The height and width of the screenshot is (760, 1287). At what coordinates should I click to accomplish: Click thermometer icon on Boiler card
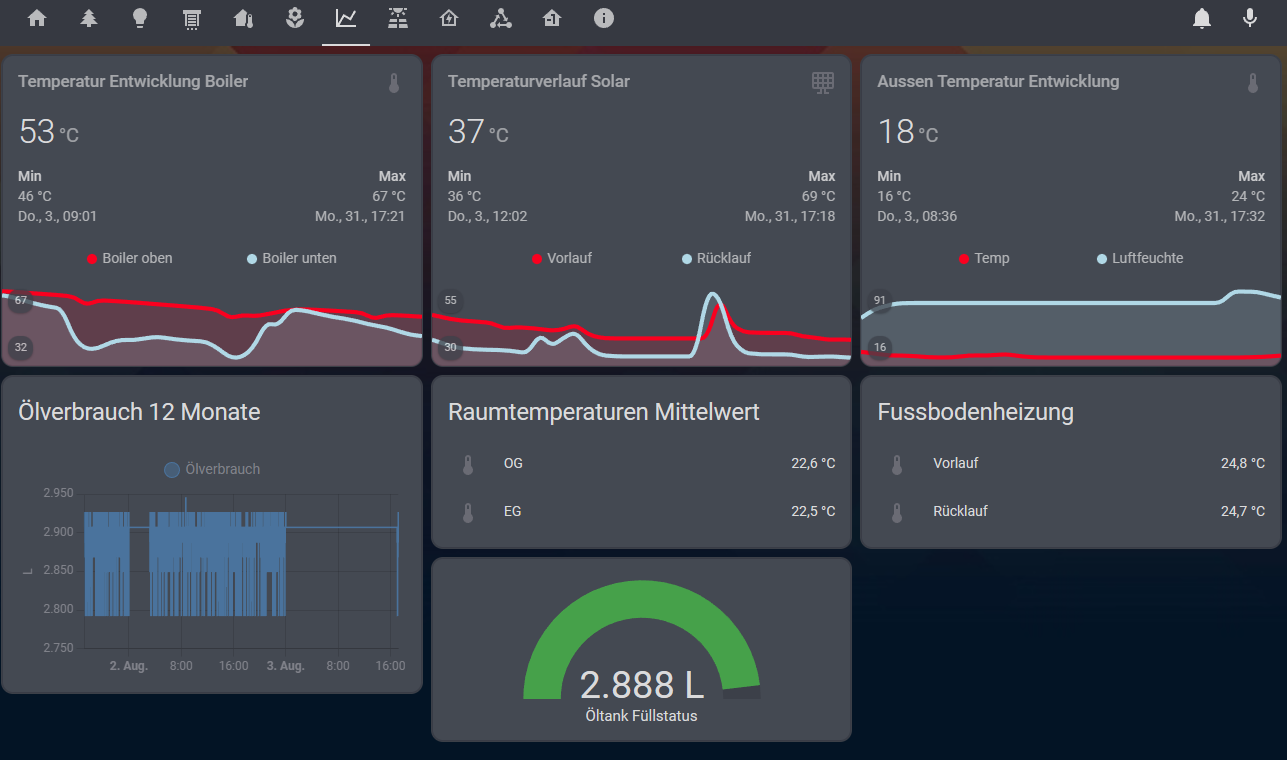pyautogui.click(x=394, y=83)
